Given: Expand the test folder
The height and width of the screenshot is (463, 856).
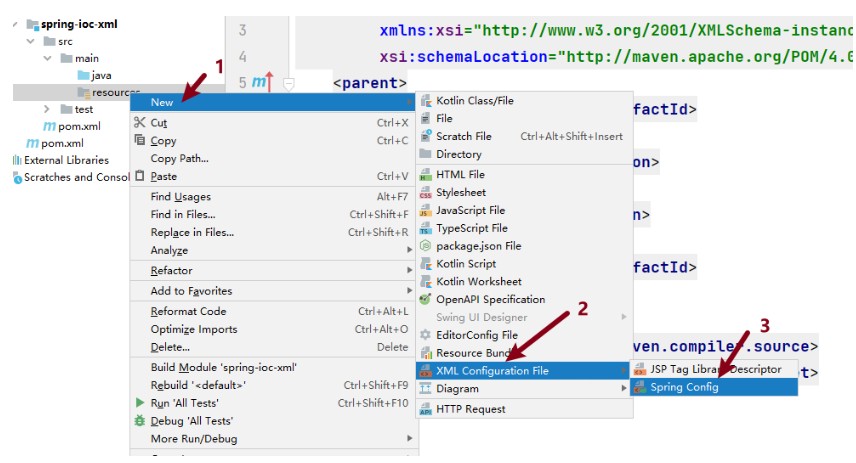Looking at the screenshot, I should click(x=47, y=109).
